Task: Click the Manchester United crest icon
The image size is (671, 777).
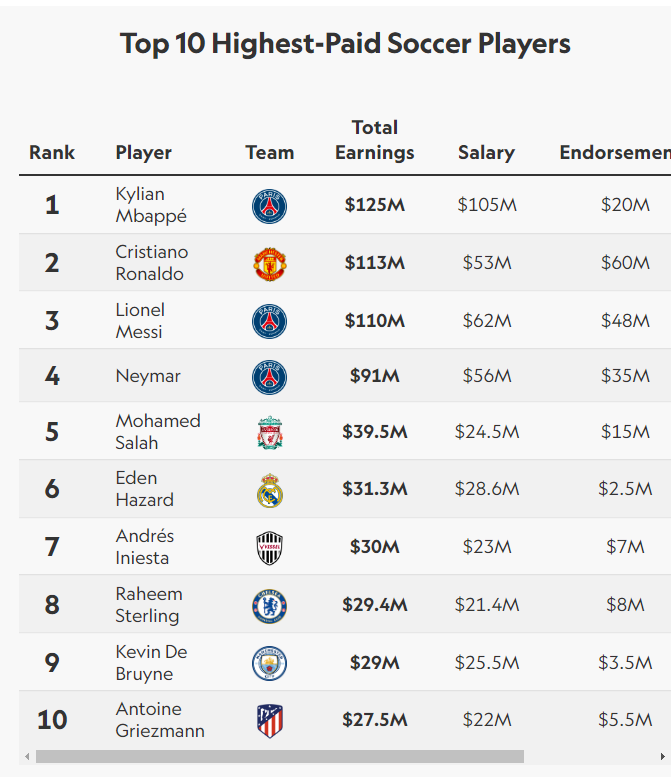Action: pos(269,263)
